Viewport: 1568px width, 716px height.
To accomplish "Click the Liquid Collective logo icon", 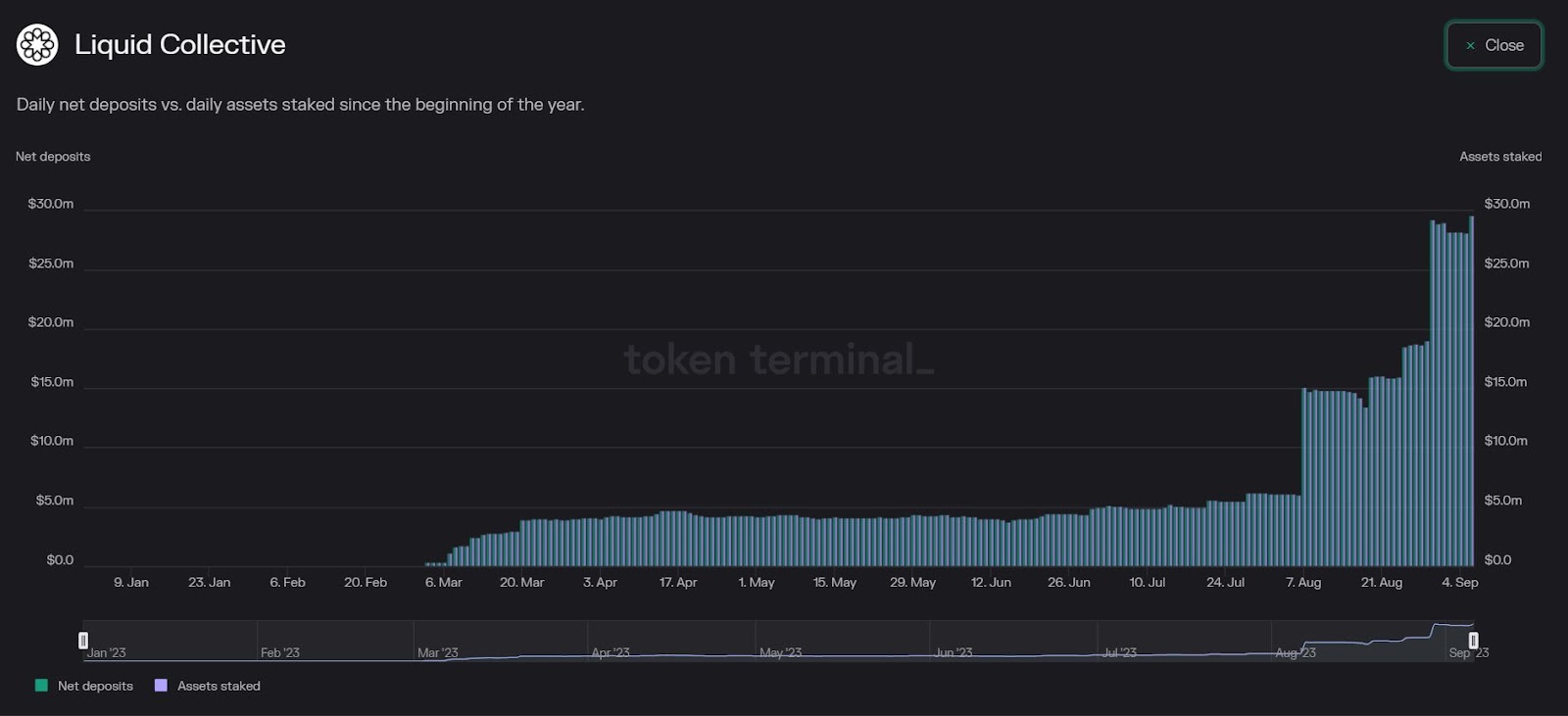I will [37, 45].
